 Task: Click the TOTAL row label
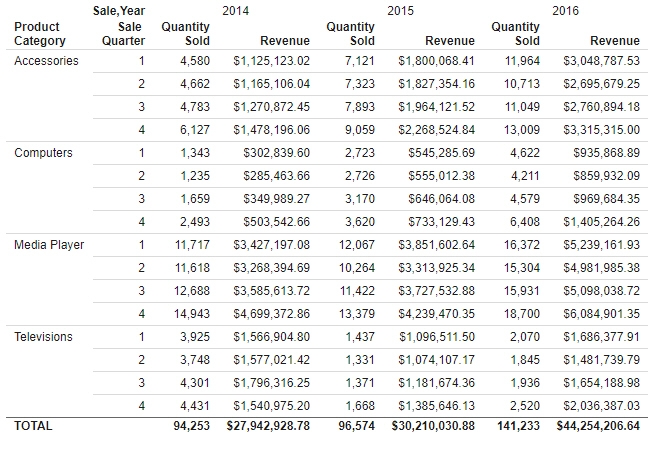(33, 426)
